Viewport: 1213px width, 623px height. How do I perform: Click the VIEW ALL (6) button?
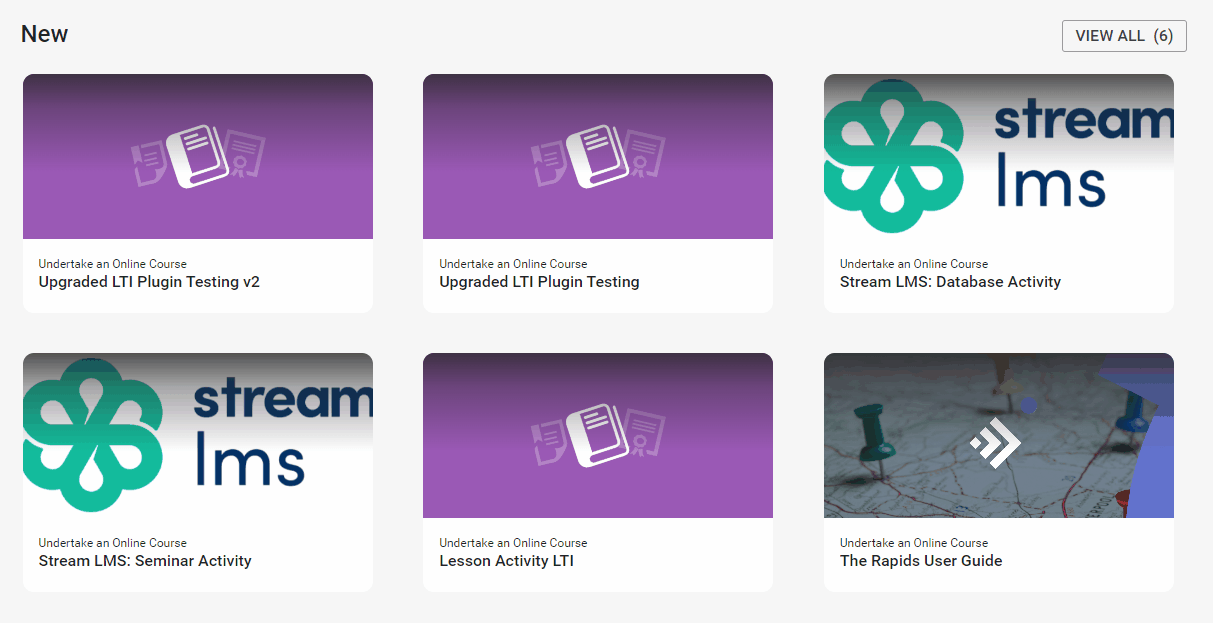coord(1124,36)
